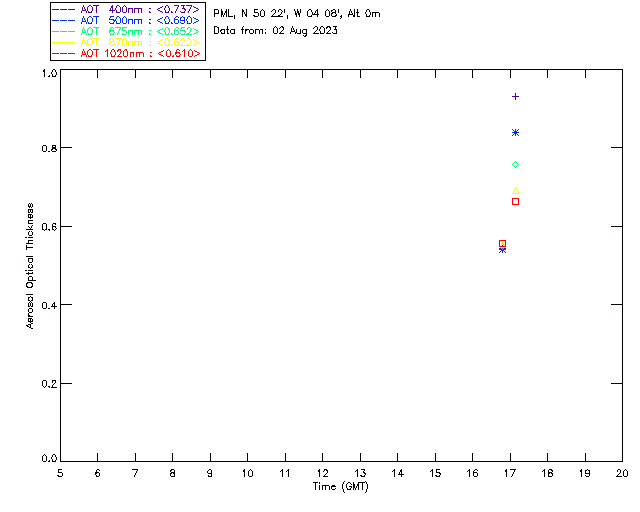The width and height of the screenshot is (640, 512).
Task: Click the x-axis tick label 16
Action: point(473,473)
